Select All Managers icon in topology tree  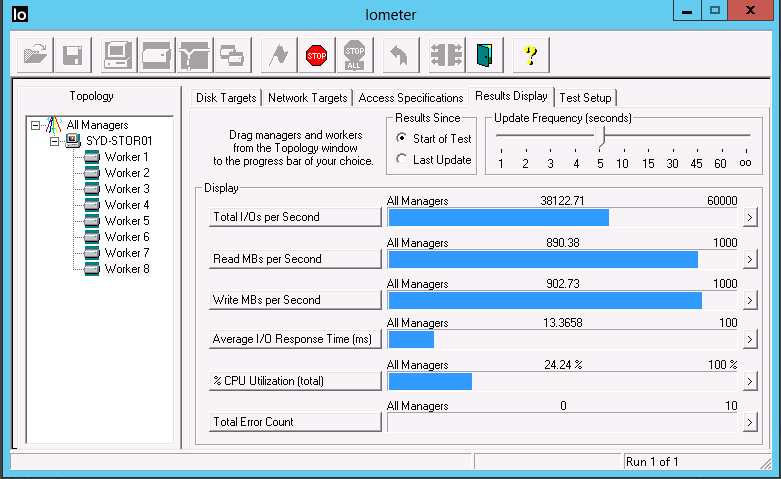point(53,125)
